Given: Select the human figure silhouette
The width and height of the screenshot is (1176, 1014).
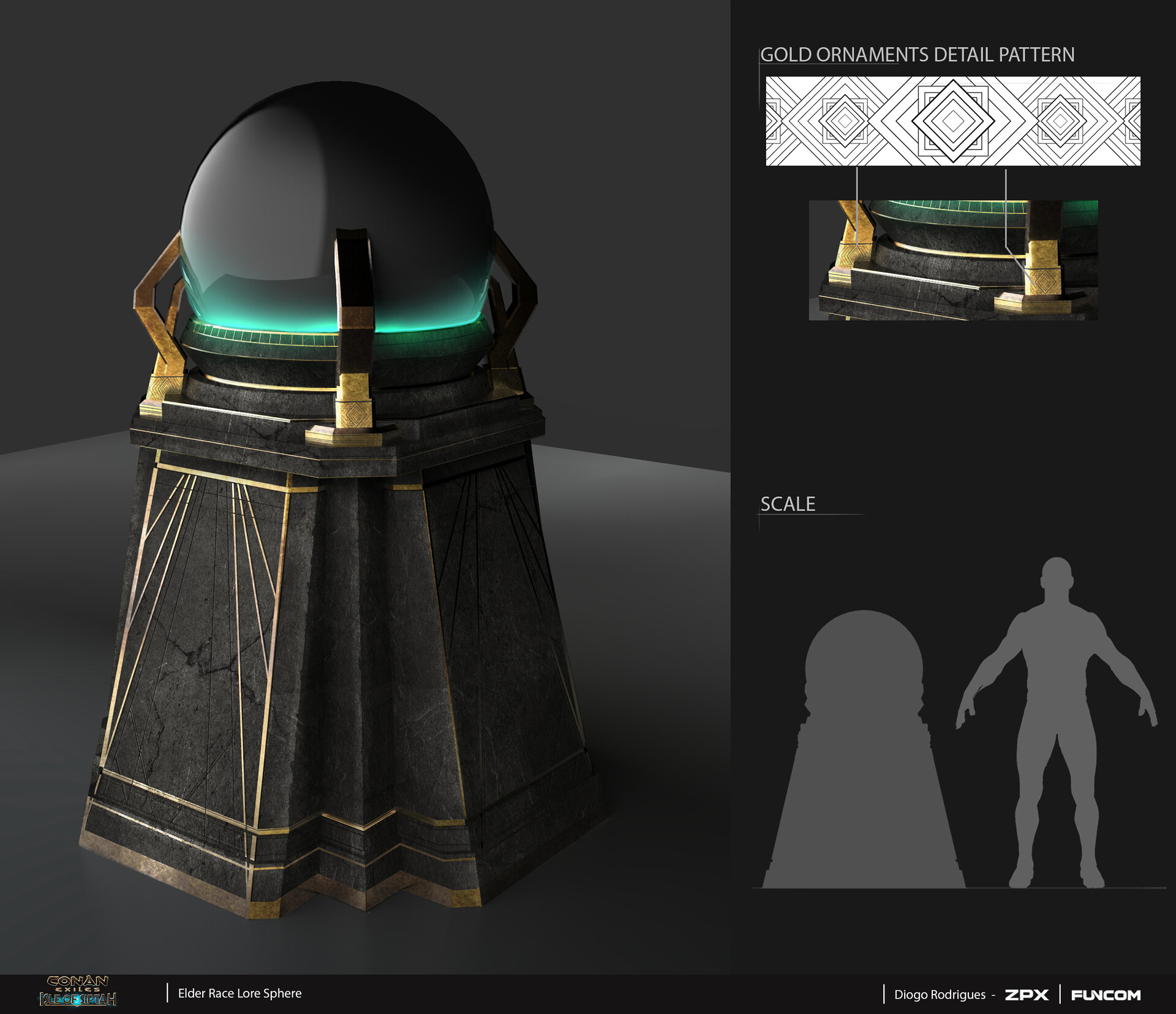Looking at the screenshot, I should click(x=1057, y=722).
